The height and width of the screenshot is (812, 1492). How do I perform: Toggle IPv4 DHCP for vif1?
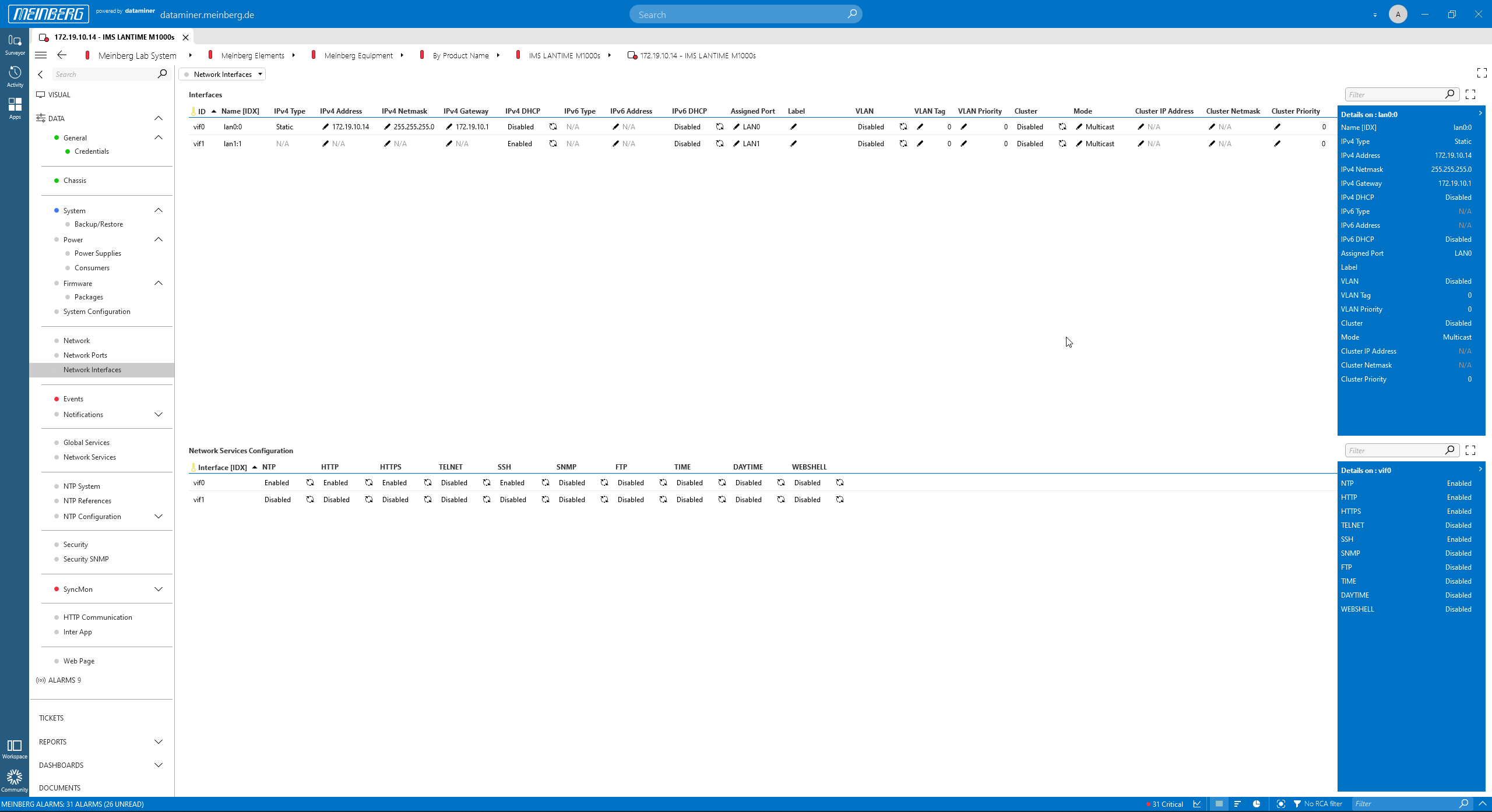point(553,143)
